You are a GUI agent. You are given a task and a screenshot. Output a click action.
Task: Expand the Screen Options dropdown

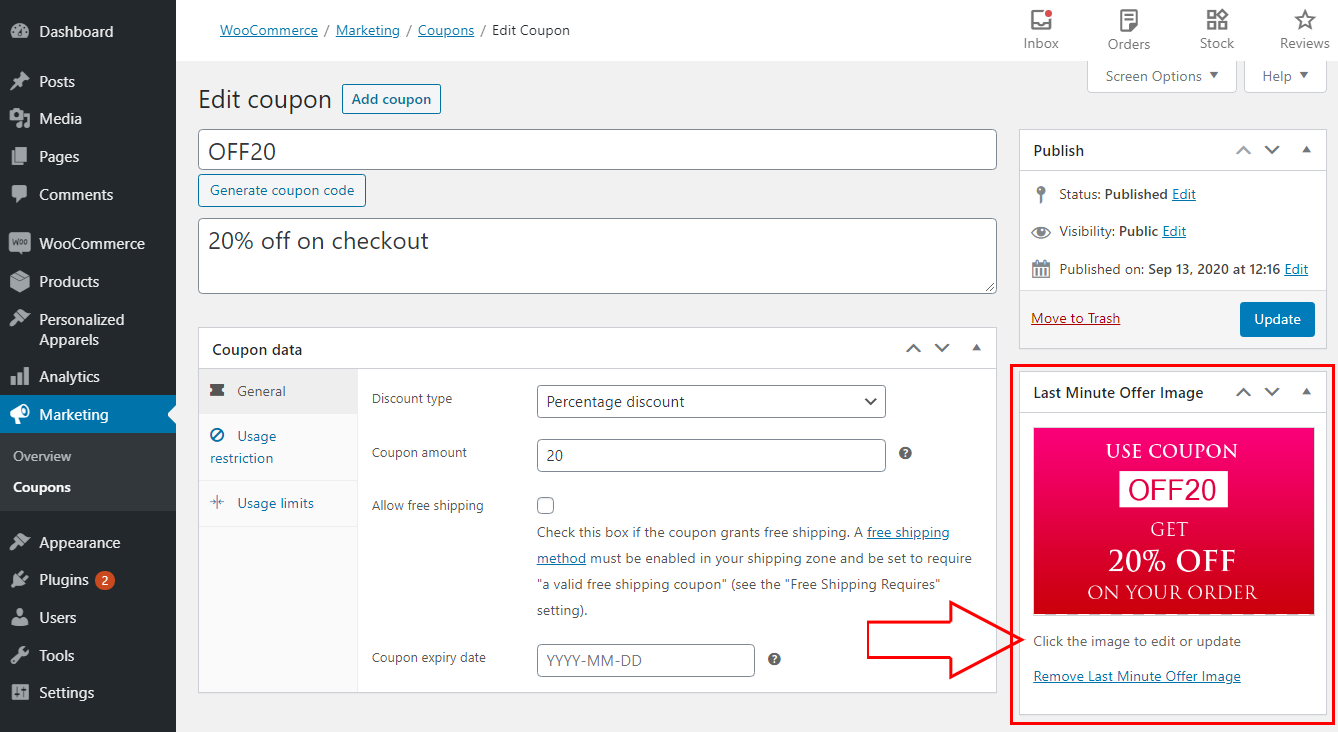point(1162,76)
